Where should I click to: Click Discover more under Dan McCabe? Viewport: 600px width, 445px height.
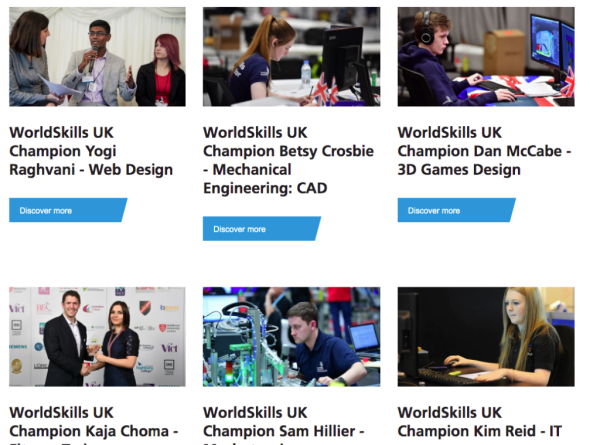pos(457,210)
